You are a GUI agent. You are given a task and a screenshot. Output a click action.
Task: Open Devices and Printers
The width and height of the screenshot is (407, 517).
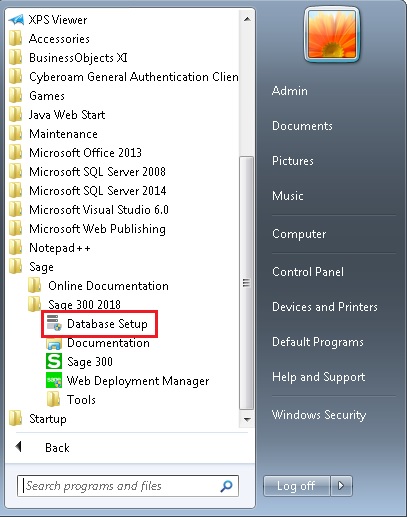point(325,307)
